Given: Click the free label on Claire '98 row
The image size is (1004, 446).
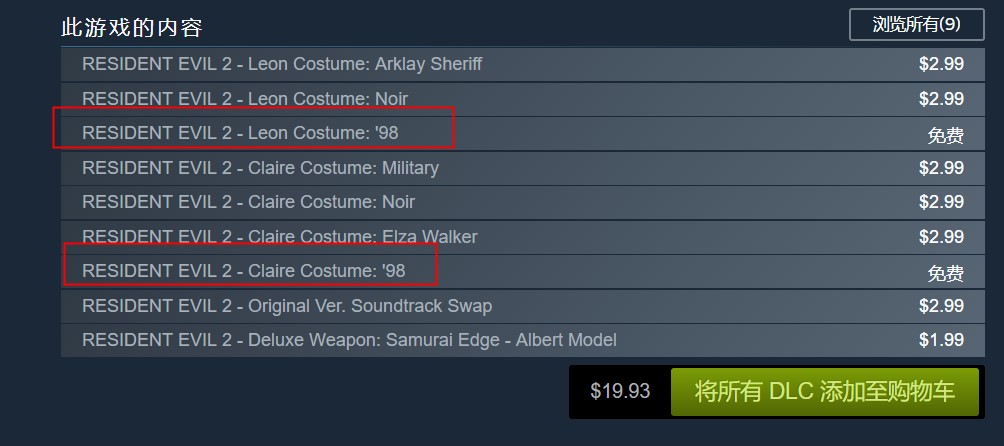Looking at the screenshot, I should click(946, 274).
